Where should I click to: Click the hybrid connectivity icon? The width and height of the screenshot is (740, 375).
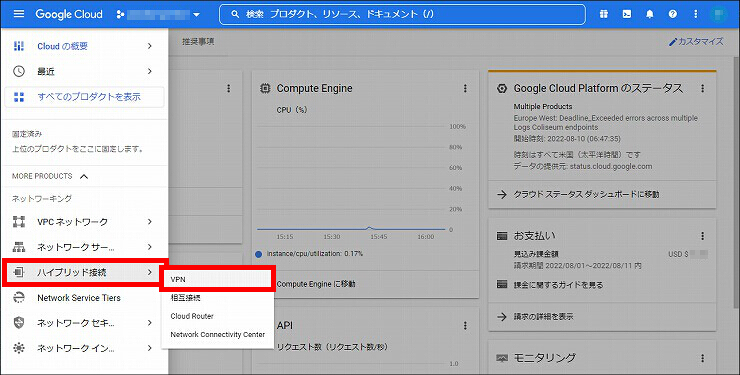tap(19, 272)
